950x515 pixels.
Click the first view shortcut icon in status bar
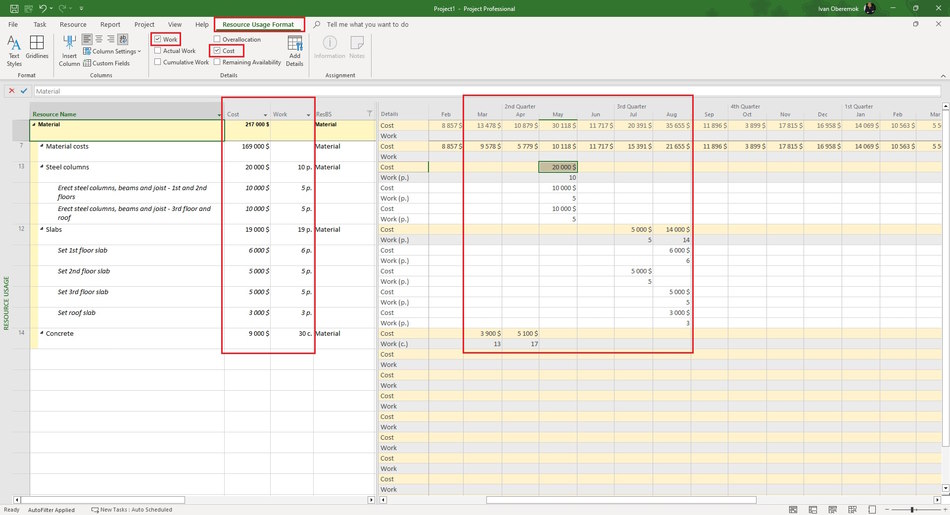click(x=792, y=510)
